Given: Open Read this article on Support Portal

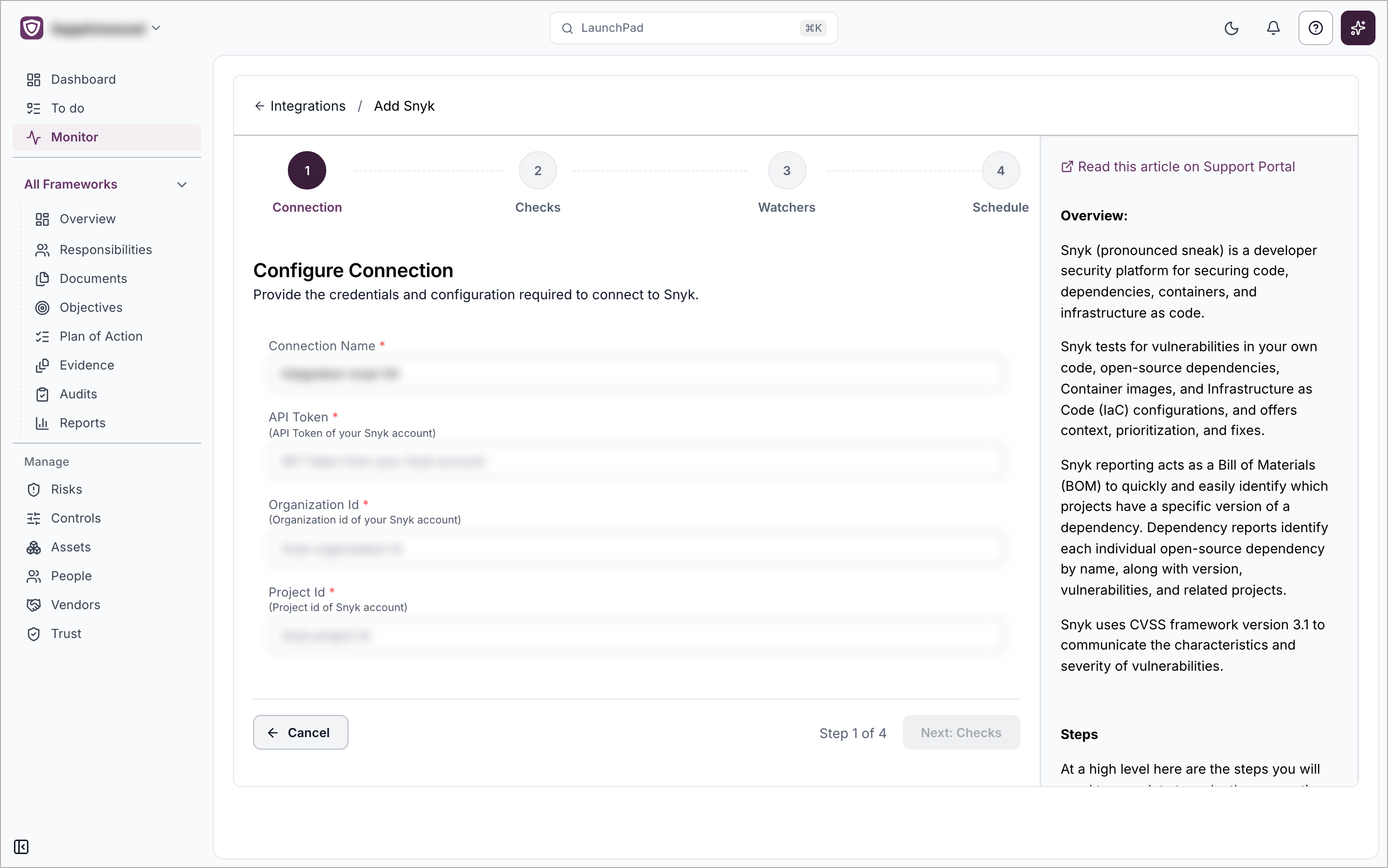Looking at the screenshot, I should pos(1178,166).
